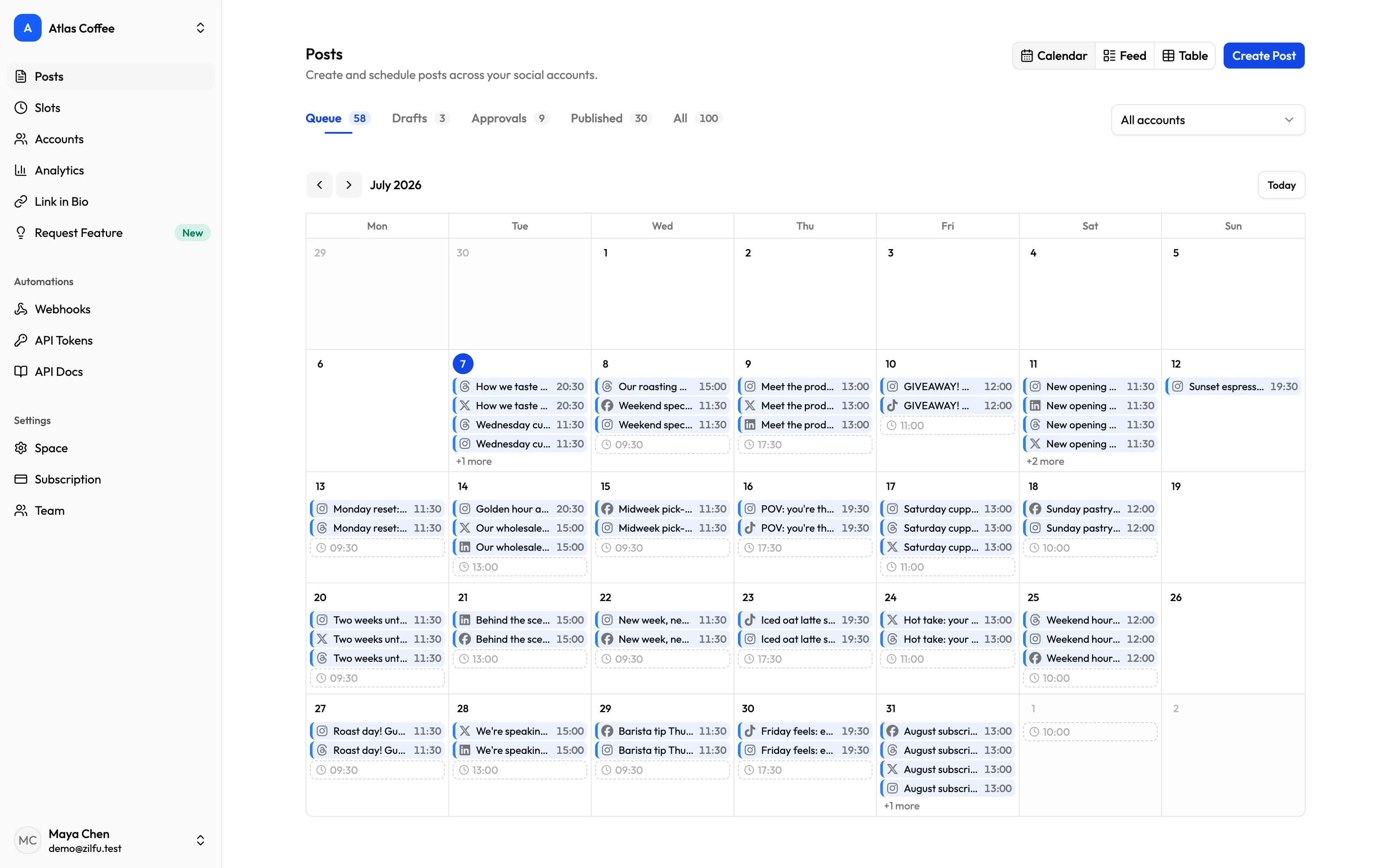Expand the Atlas Coffee workspace switcher

point(110,28)
